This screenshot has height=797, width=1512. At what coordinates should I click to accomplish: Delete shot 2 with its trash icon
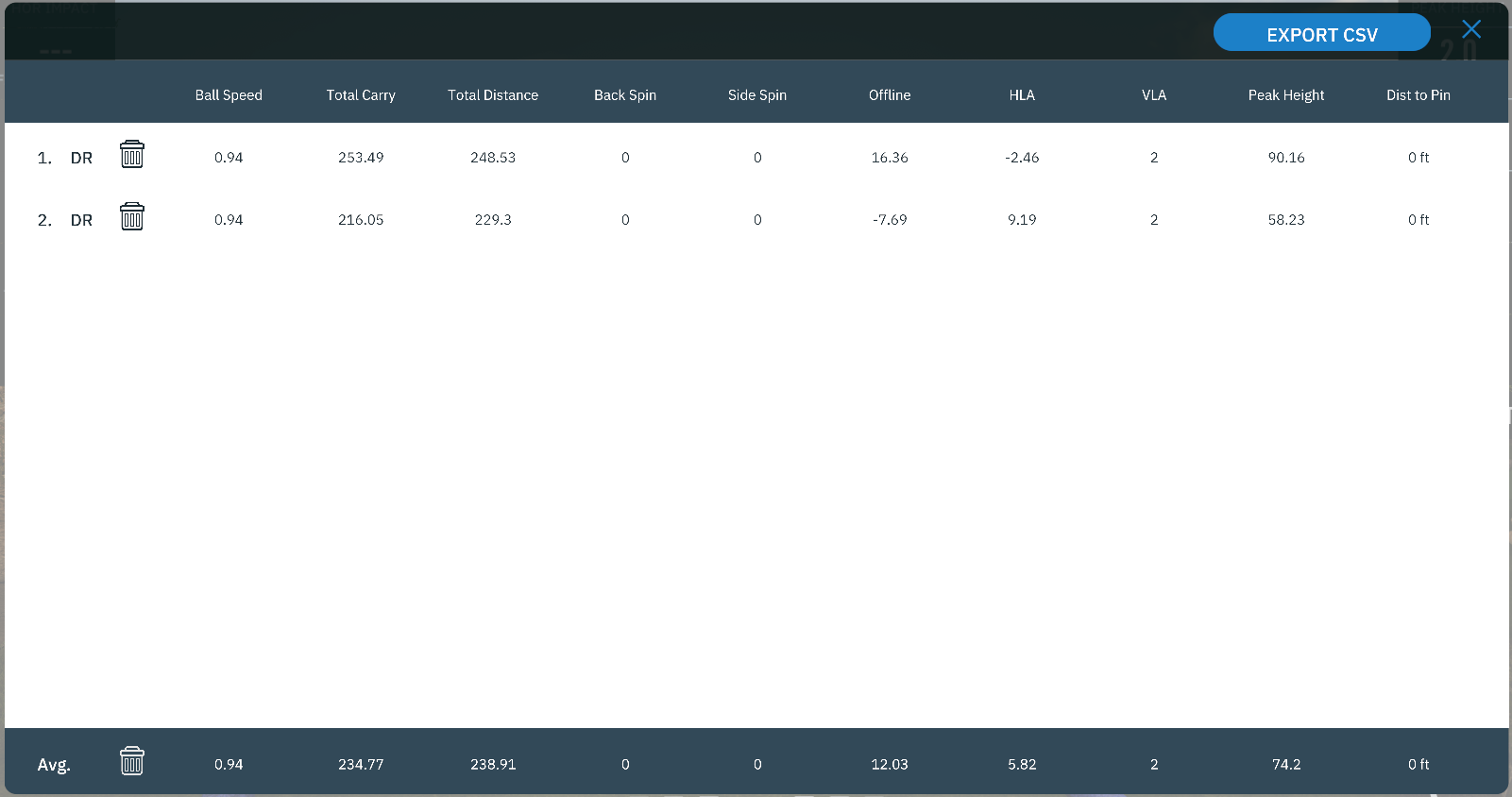point(132,217)
